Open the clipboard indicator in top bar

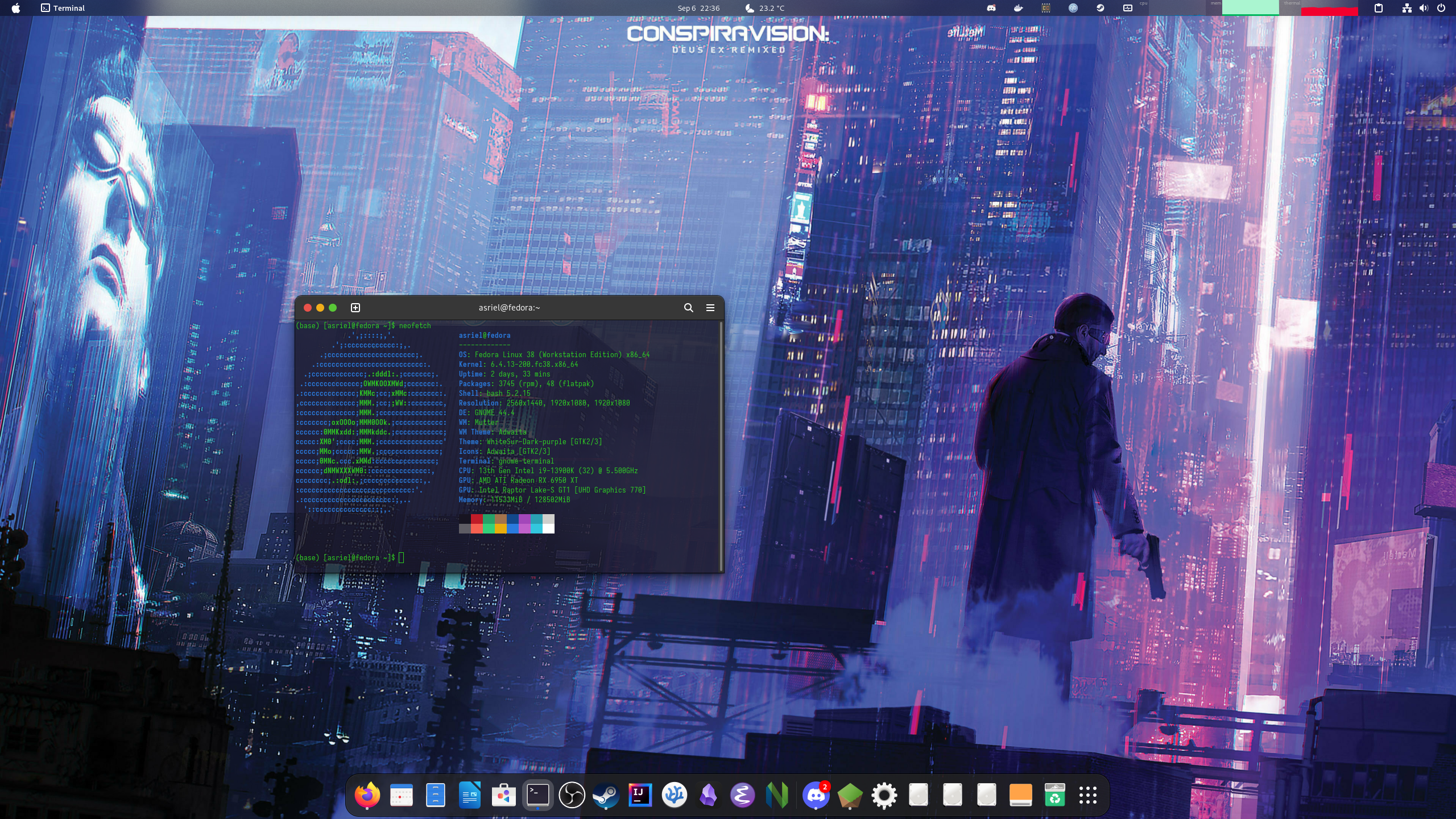1379,8
